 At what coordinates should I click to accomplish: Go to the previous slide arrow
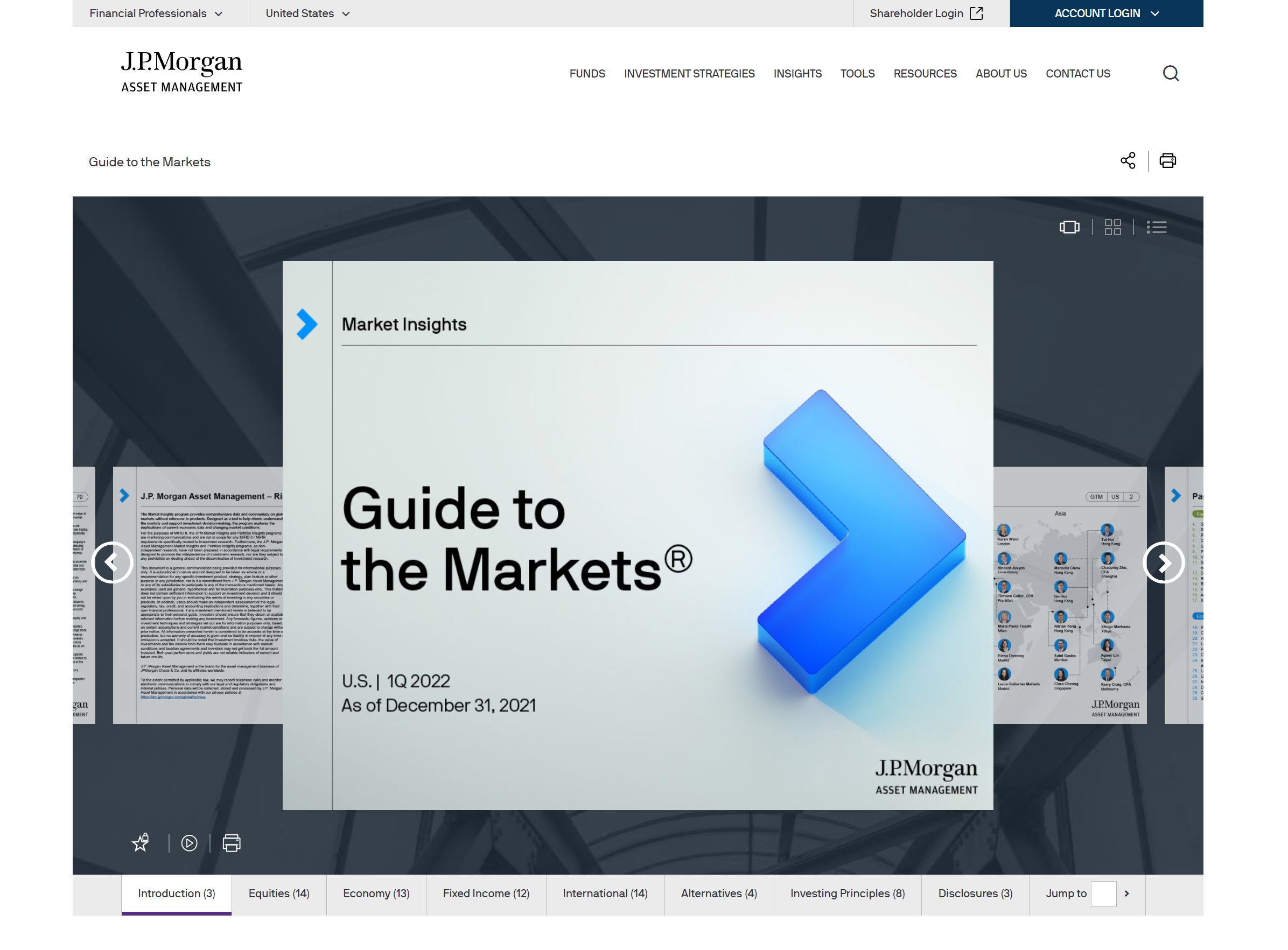tap(112, 562)
